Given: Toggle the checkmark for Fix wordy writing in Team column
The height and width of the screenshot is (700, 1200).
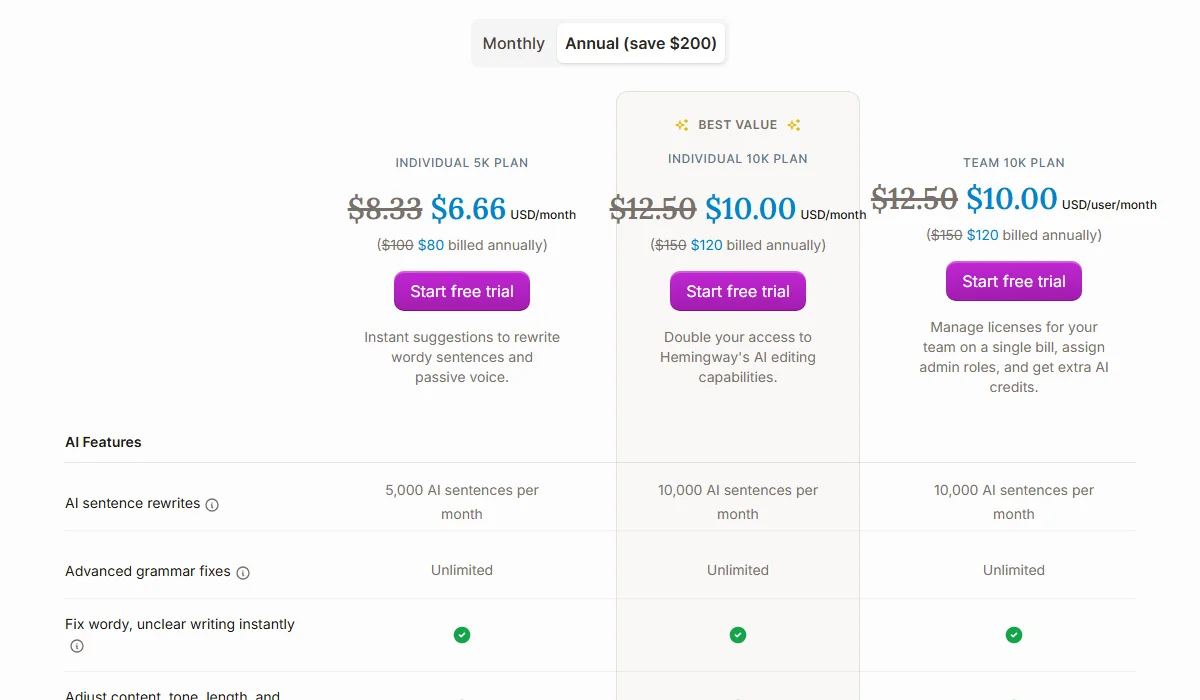Looking at the screenshot, I should coord(1013,635).
